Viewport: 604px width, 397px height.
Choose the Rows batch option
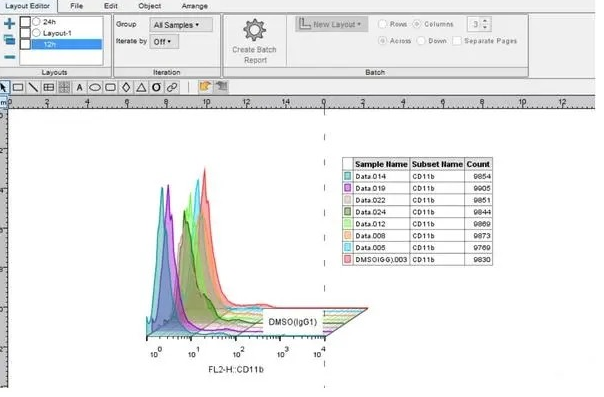coord(382,24)
